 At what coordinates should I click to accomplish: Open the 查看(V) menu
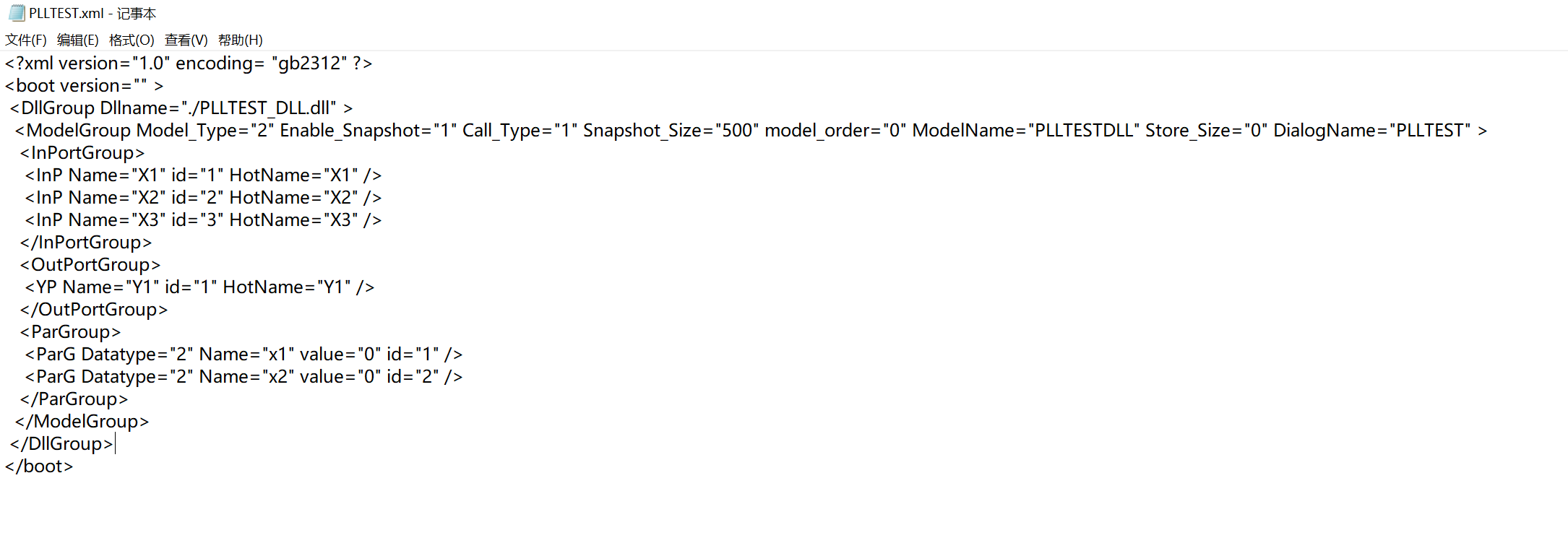[x=186, y=40]
